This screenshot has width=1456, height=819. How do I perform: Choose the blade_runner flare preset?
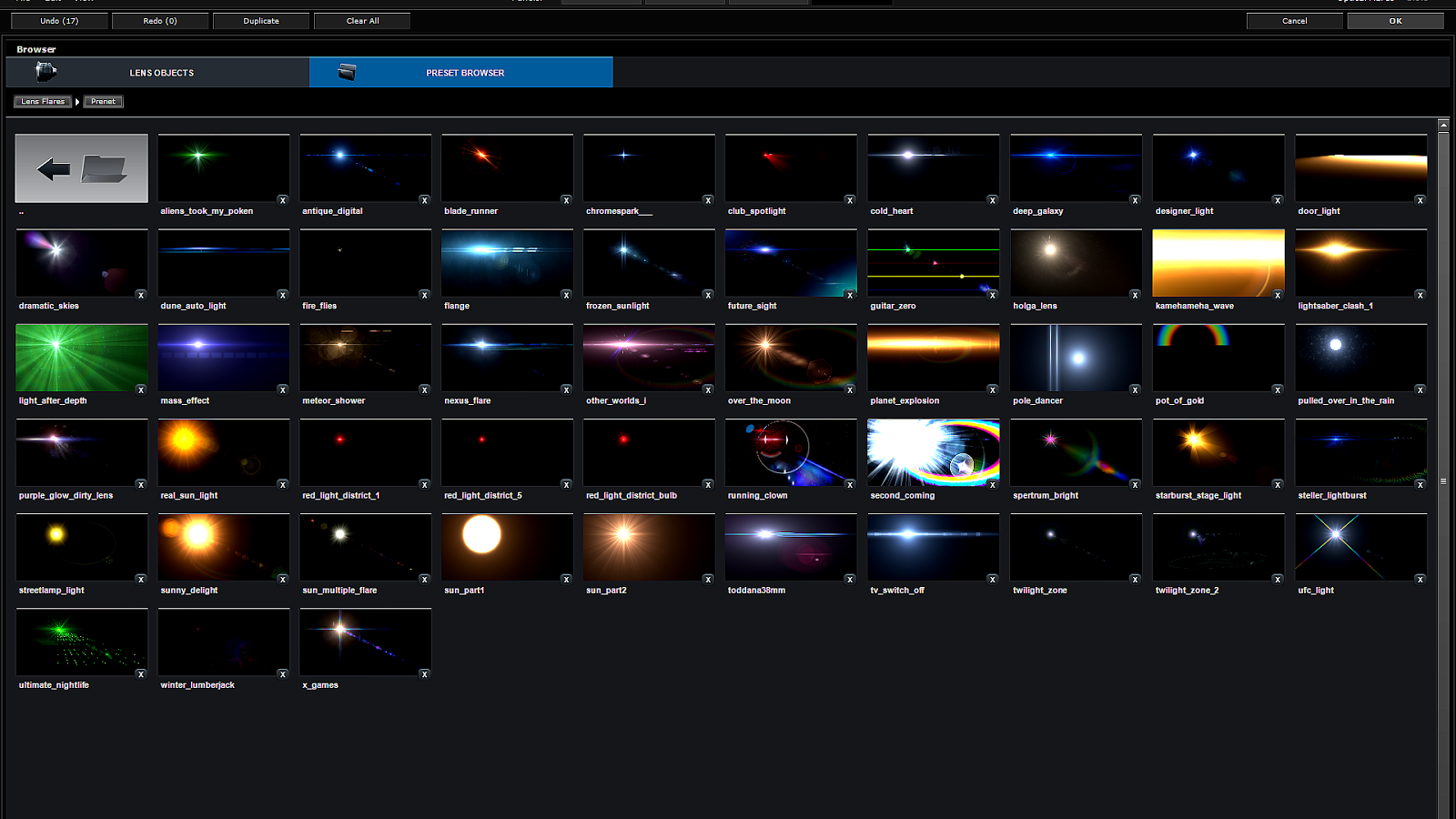(x=508, y=168)
